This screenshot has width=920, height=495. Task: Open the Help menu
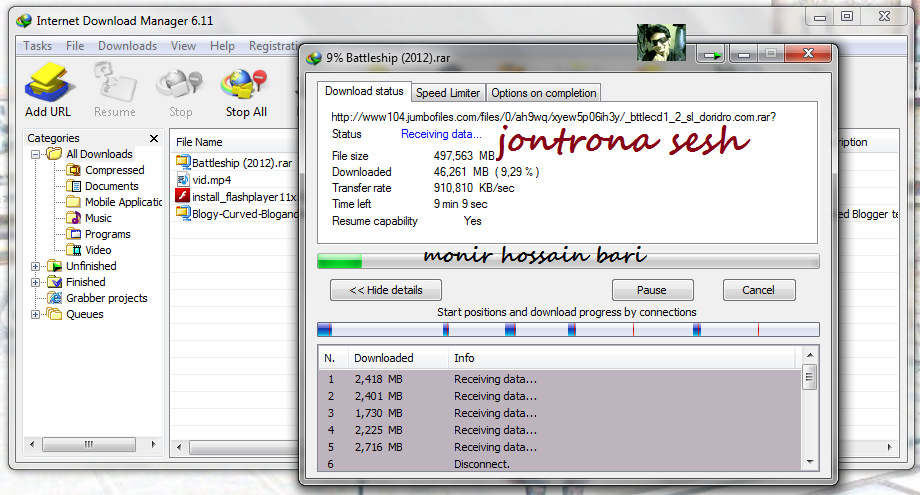[222, 46]
